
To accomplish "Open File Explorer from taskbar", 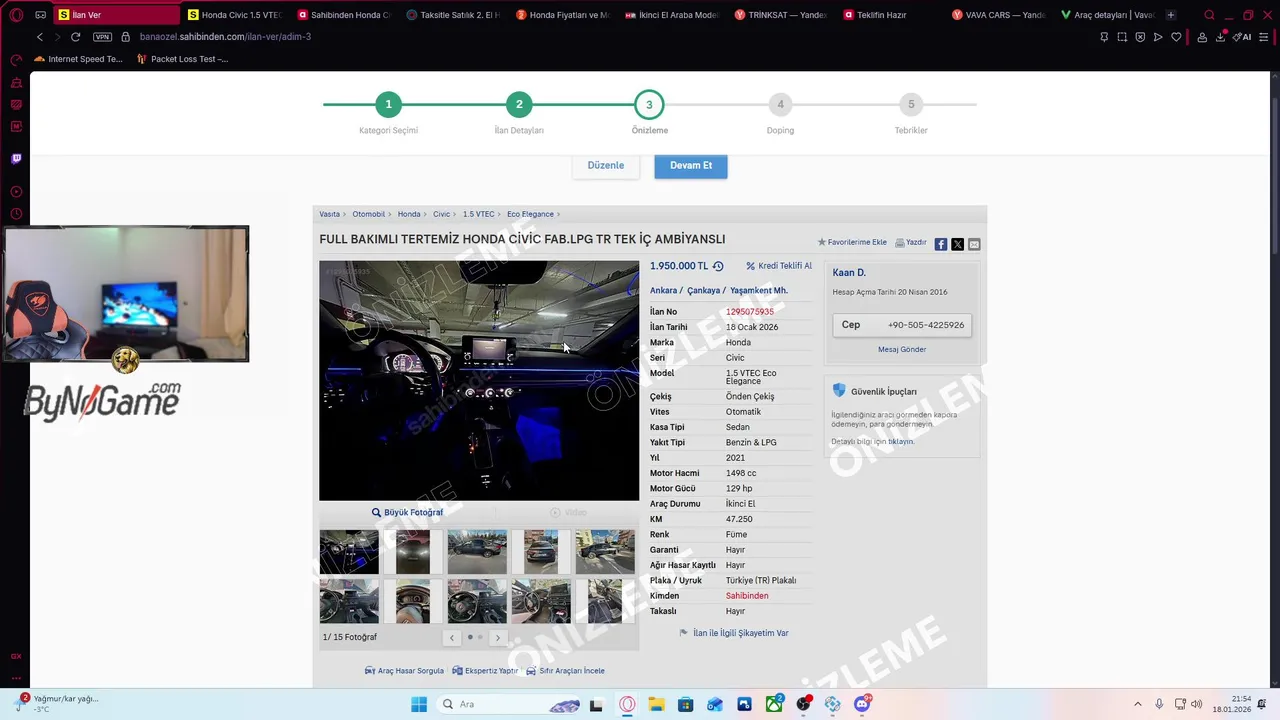I will coord(656,704).
